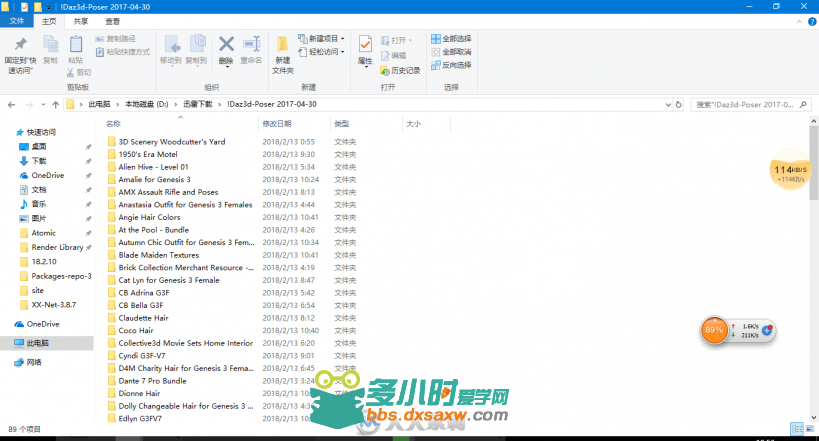
Task: Click Select none in ribbon
Action: point(451,52)
